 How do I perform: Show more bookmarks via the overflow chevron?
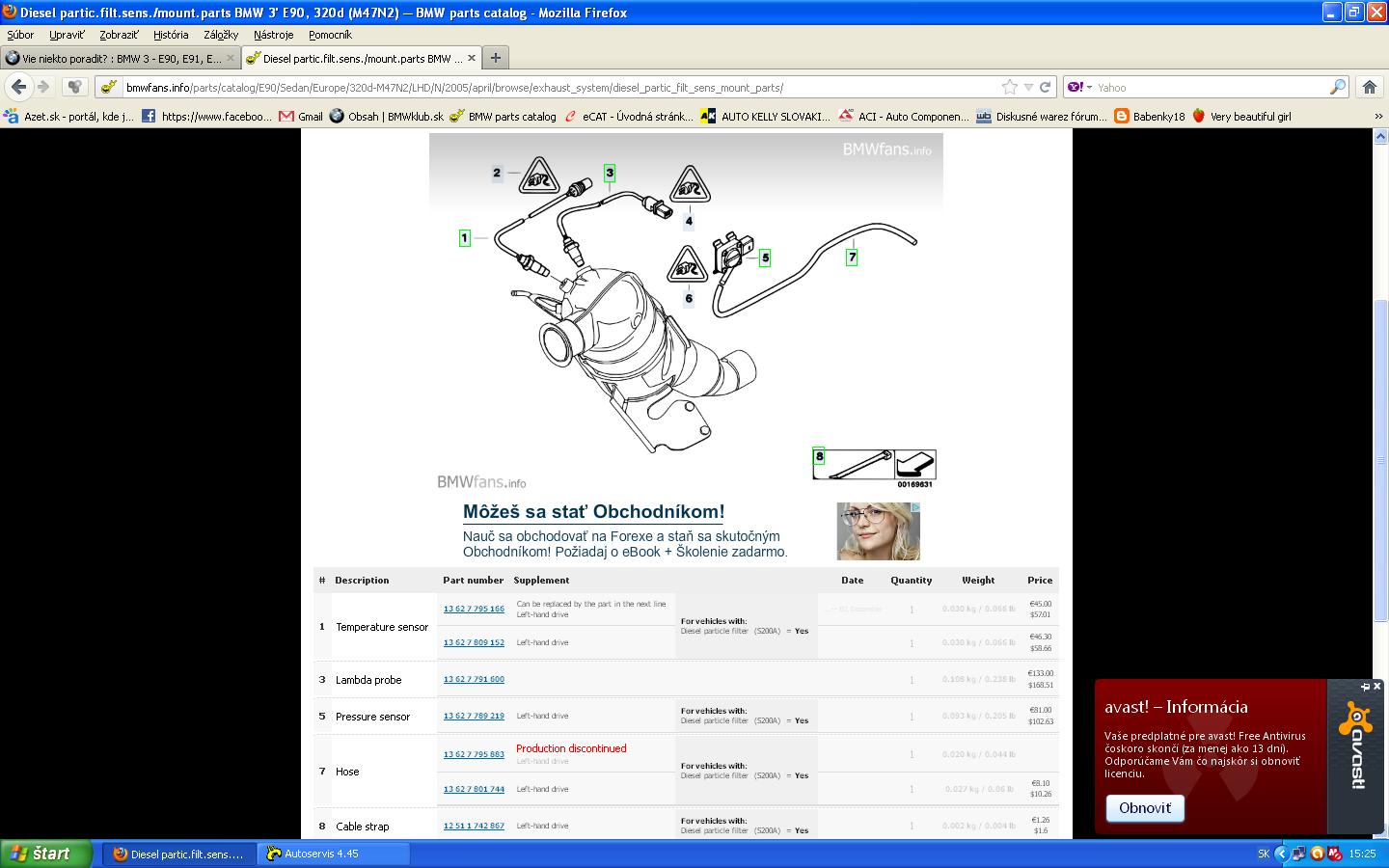(x=1377, y=117)
